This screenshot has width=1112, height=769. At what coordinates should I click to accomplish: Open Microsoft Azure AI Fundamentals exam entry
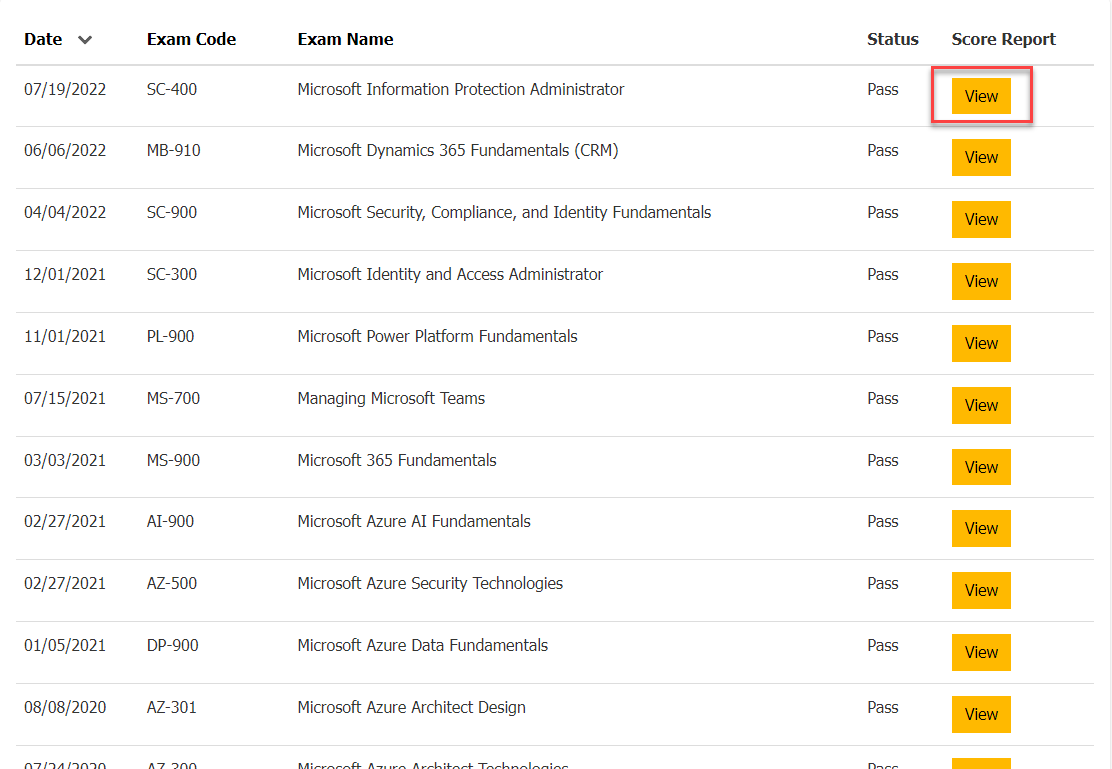pos(413,521)
